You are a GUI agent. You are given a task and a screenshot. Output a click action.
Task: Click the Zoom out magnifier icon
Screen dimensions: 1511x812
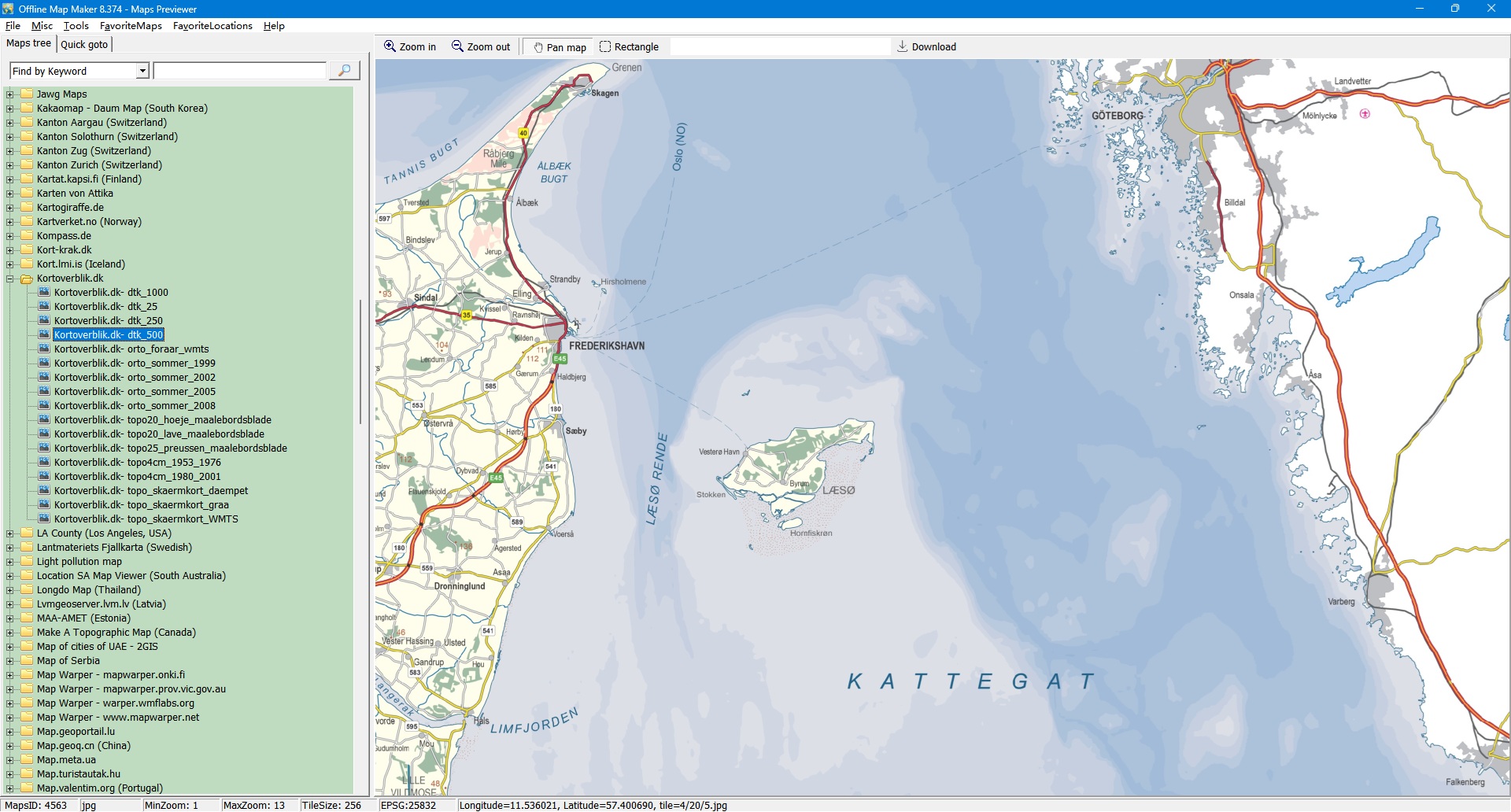tap(457, 46)
